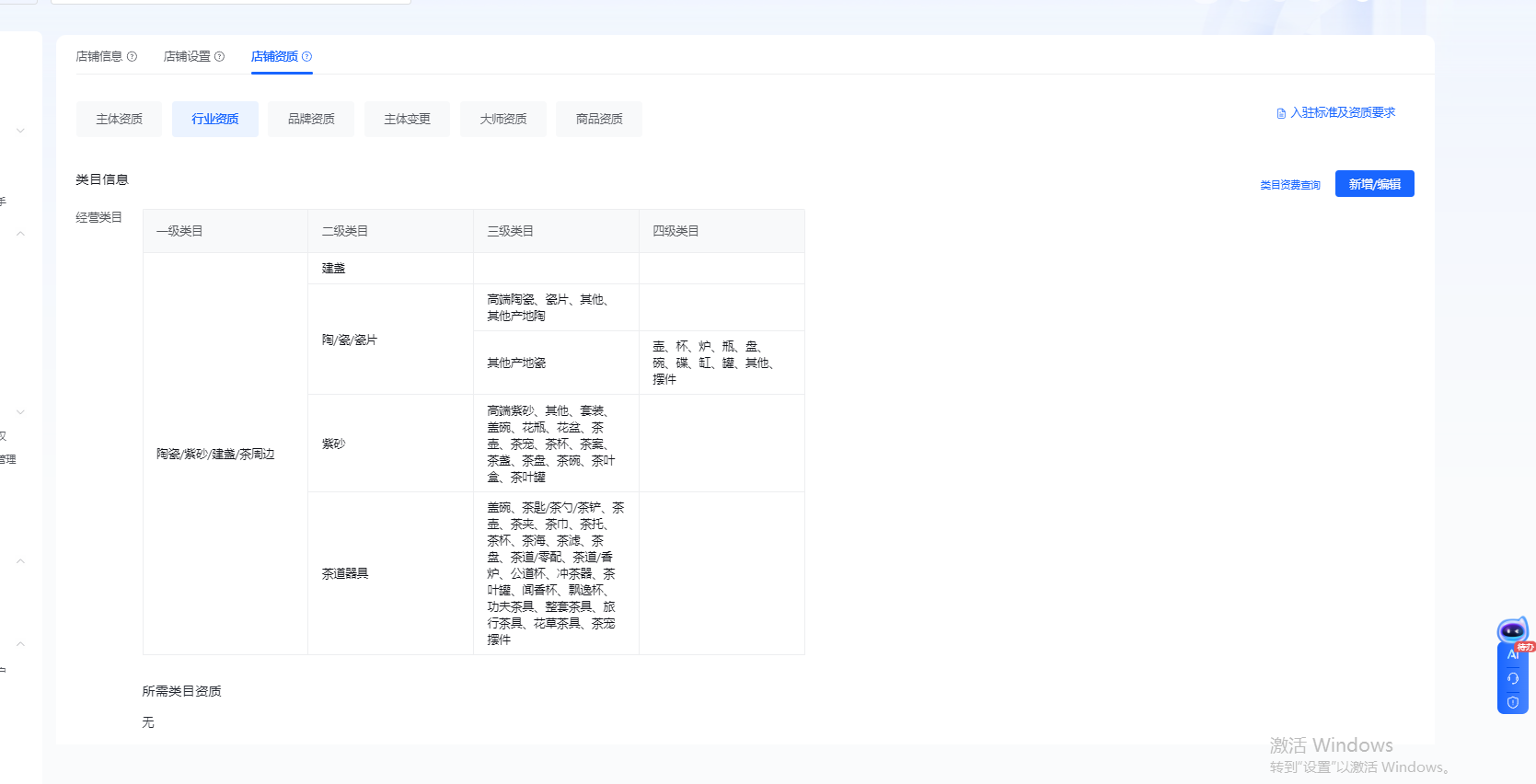Open the 商品资质 sub-tab
Viewport: 1536px width, 784px height.
pos(599,120)
